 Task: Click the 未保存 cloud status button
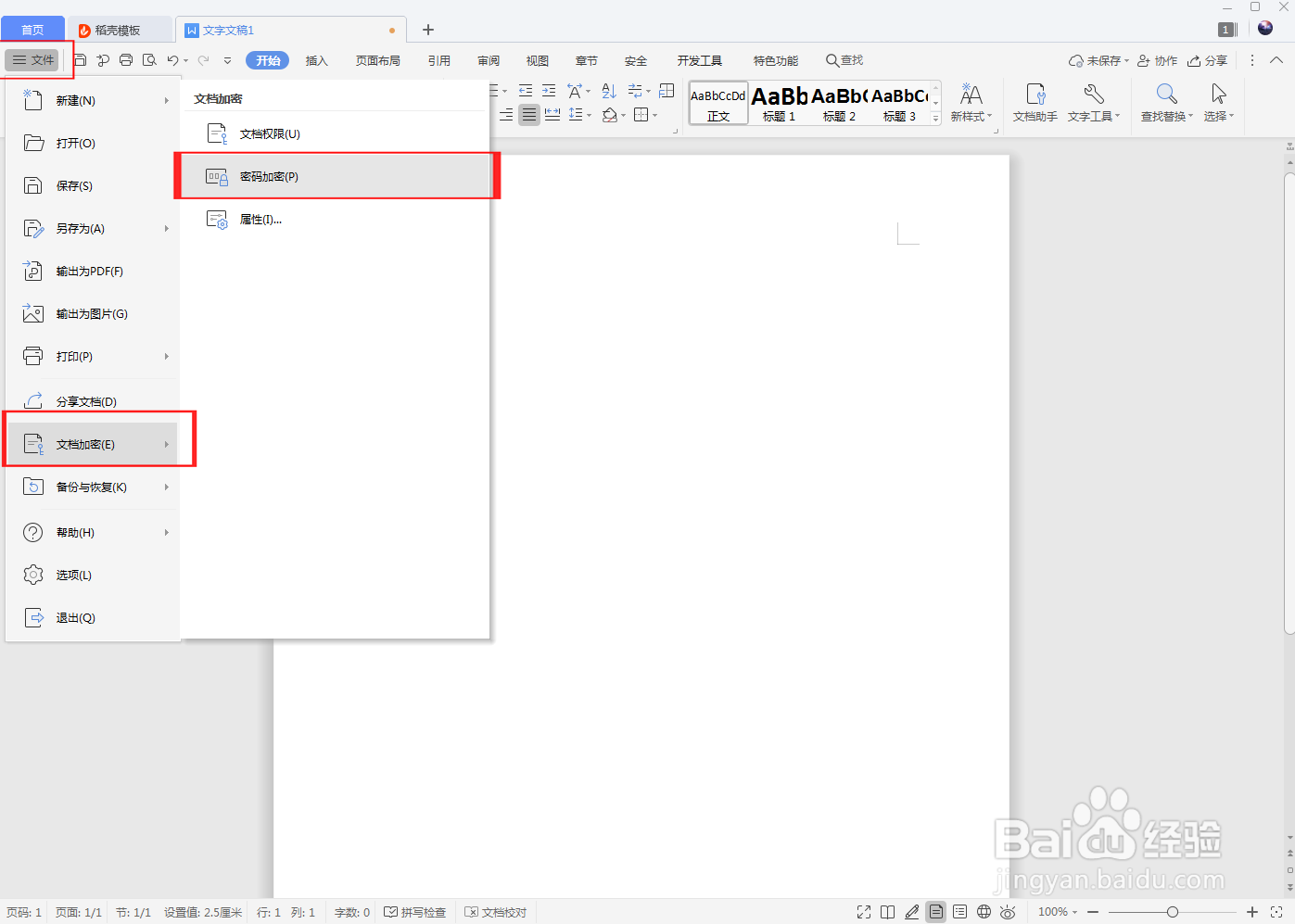click(1098, 61)
